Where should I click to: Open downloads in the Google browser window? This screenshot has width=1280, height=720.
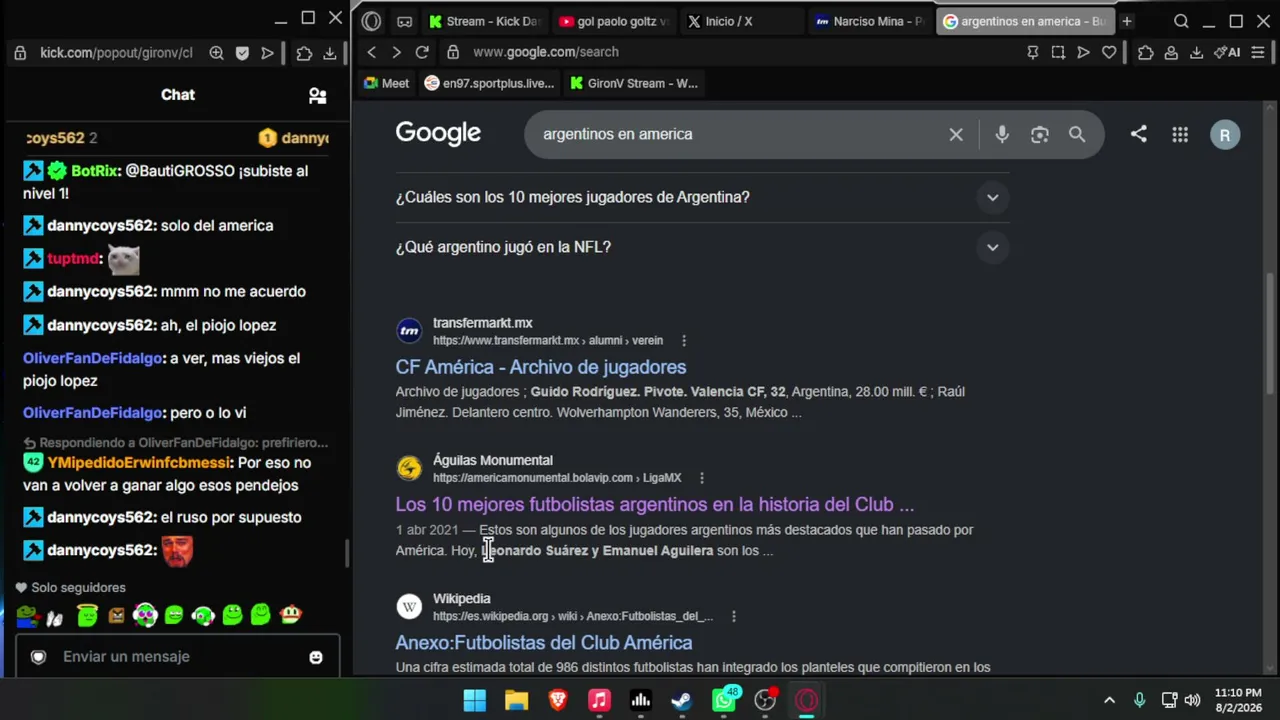[1196, 52]
